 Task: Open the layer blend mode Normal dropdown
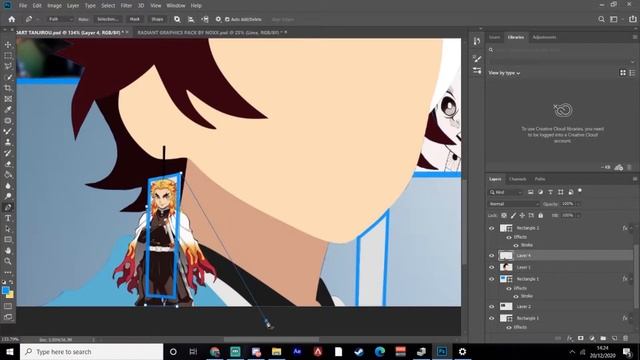(x=514, y=204)
